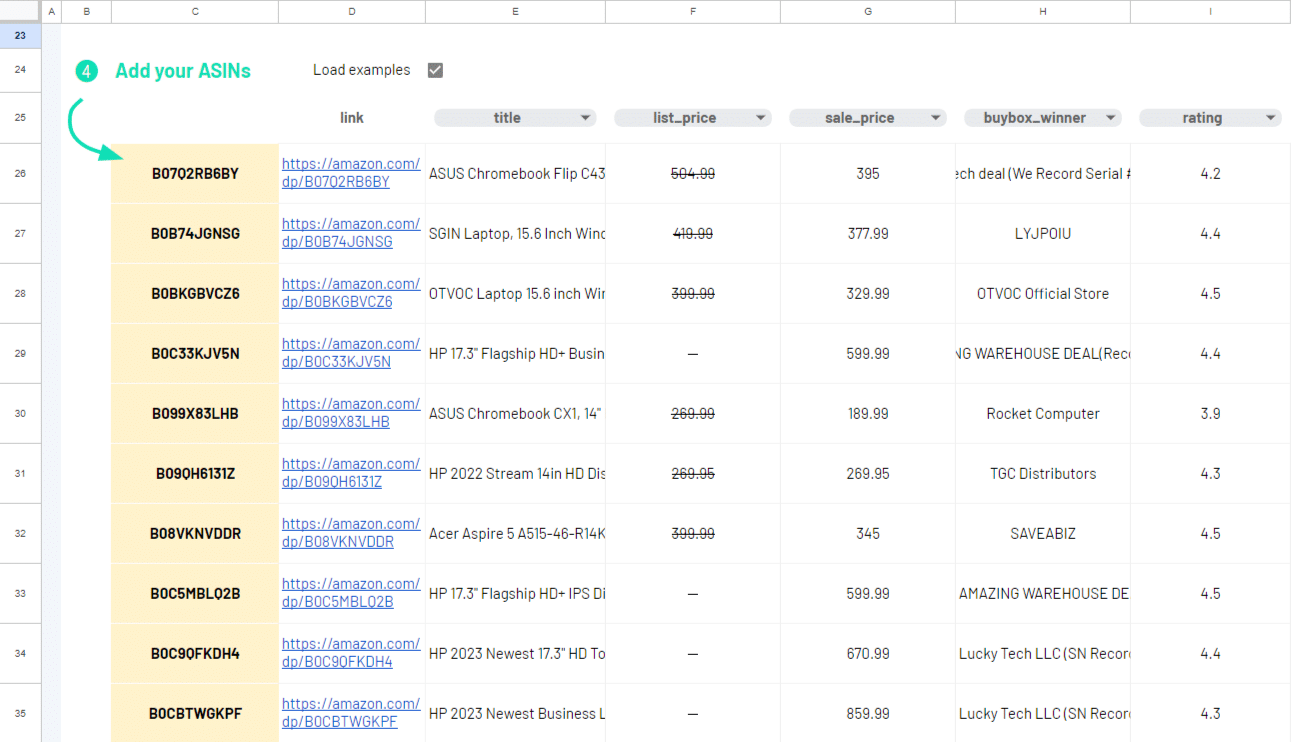Click the SGIN Laptop title cell
Screen dimensions: 1291x742
point(515,234)
